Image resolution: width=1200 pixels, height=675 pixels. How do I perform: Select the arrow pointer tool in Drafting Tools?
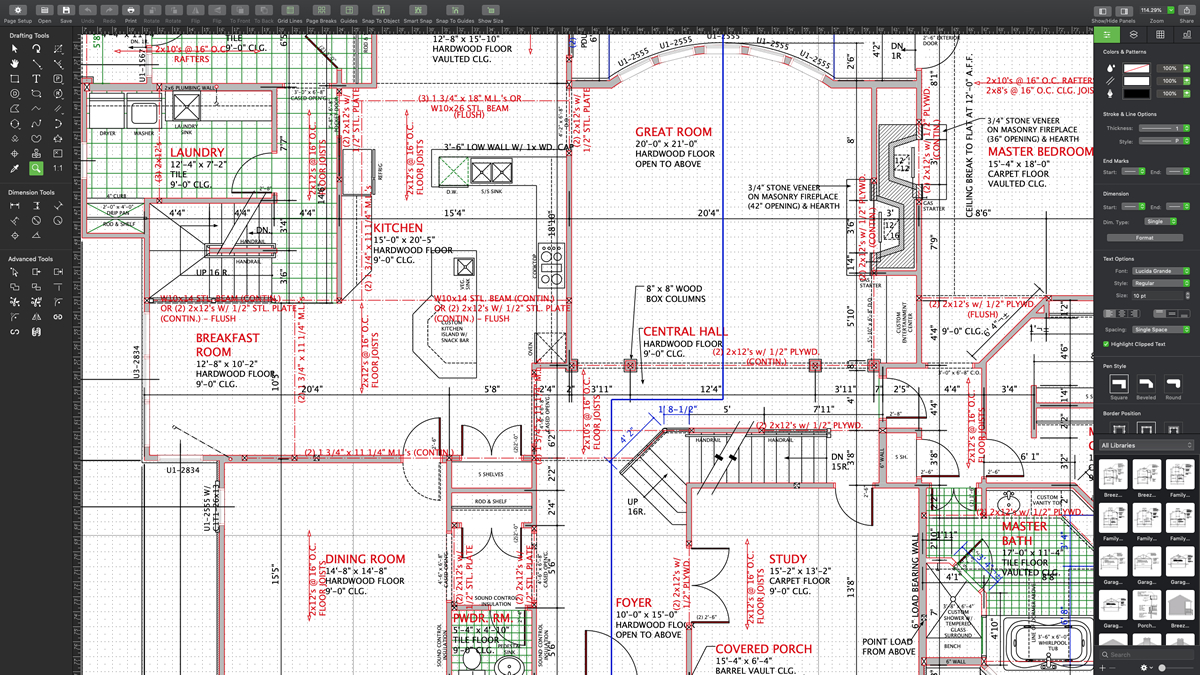pos(15,48)
